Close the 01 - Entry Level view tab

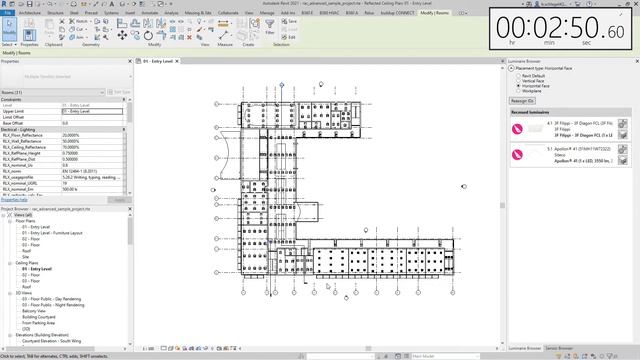177,61
